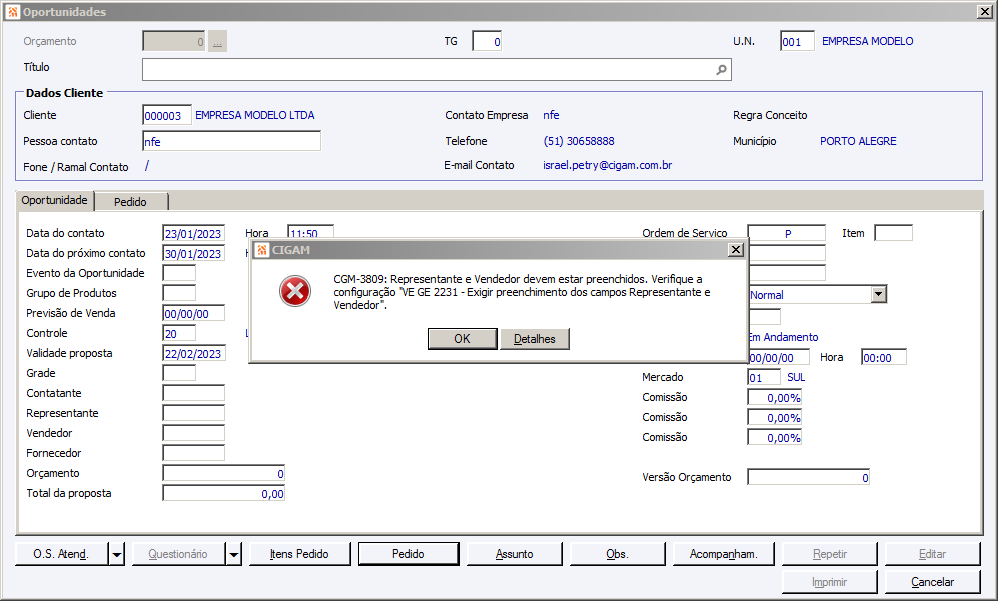
Task: Close the Oportunidades window
Action: pyautogui.click(x=984, y=11)
